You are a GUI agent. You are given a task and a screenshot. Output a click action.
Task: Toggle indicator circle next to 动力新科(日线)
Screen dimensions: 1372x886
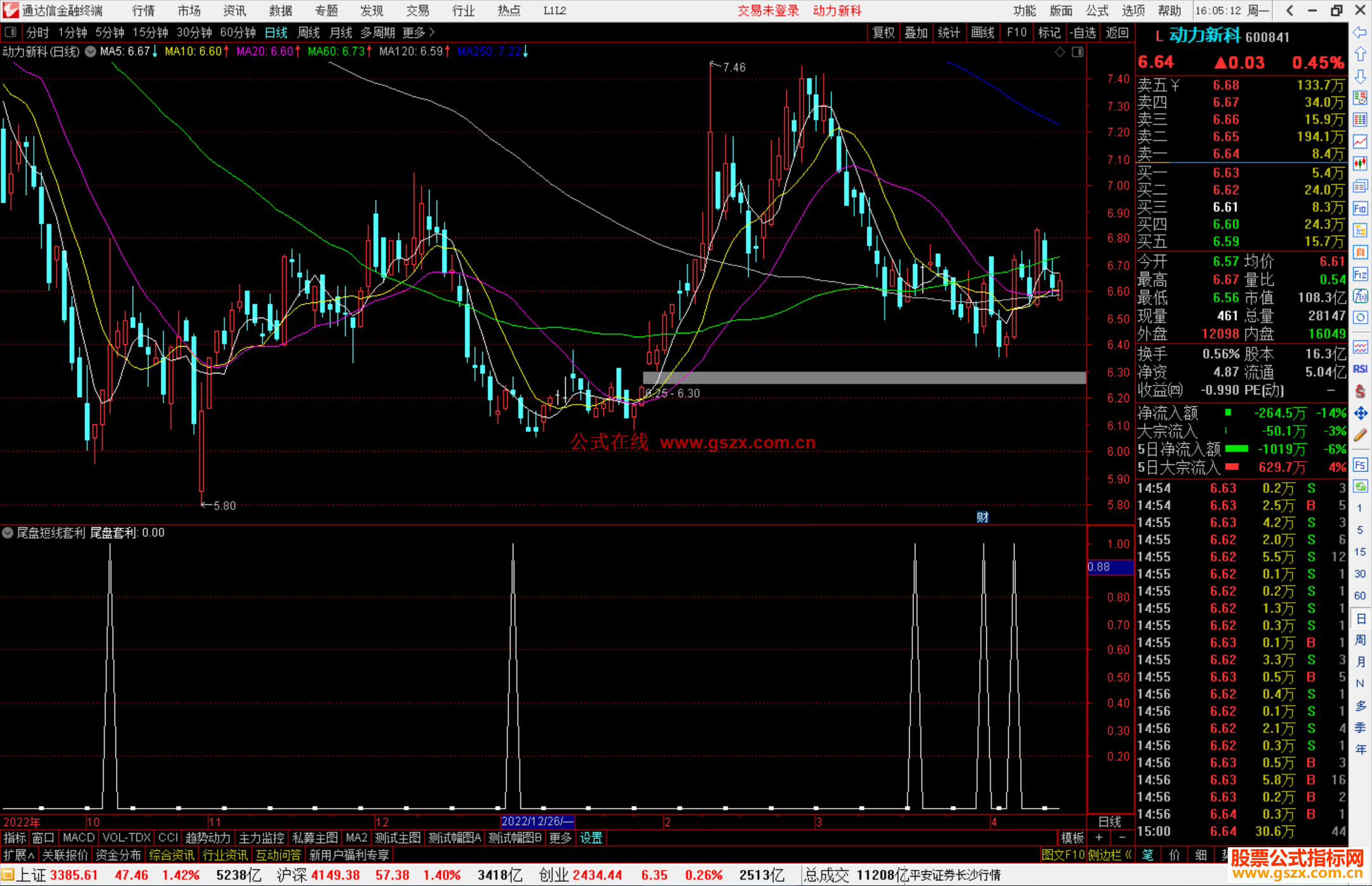[91, 51]
